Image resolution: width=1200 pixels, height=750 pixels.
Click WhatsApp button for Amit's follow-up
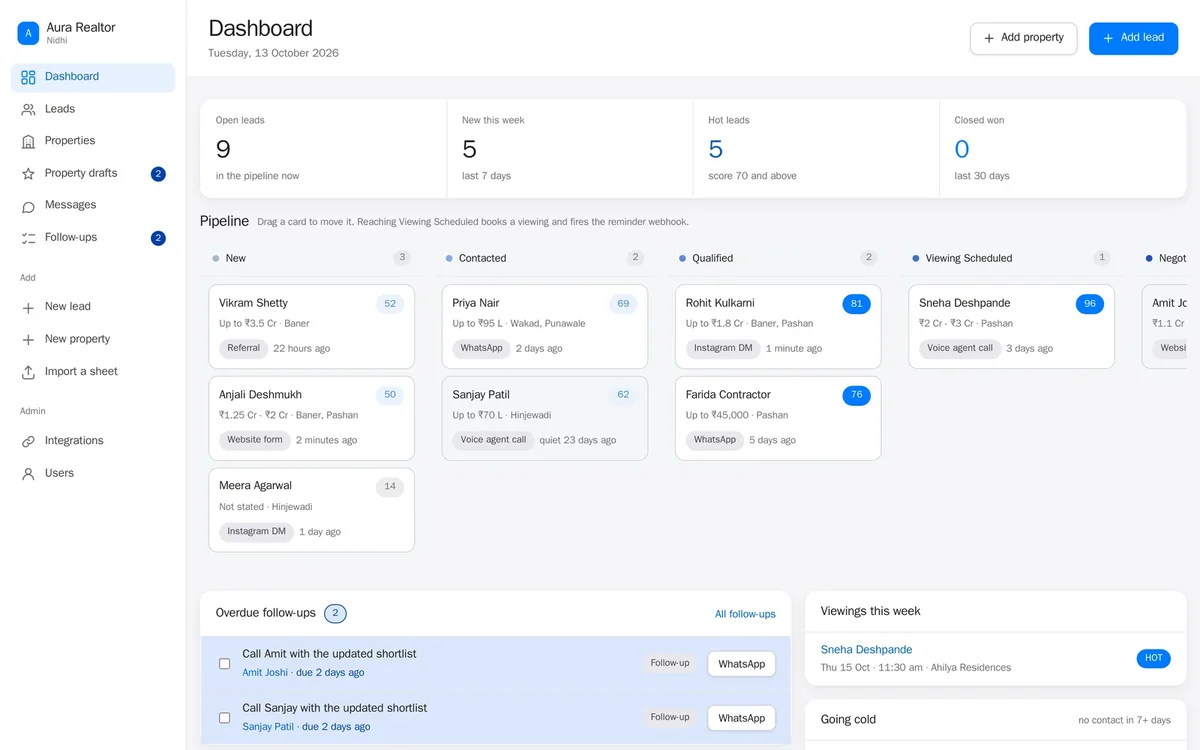tap(741, 664)
